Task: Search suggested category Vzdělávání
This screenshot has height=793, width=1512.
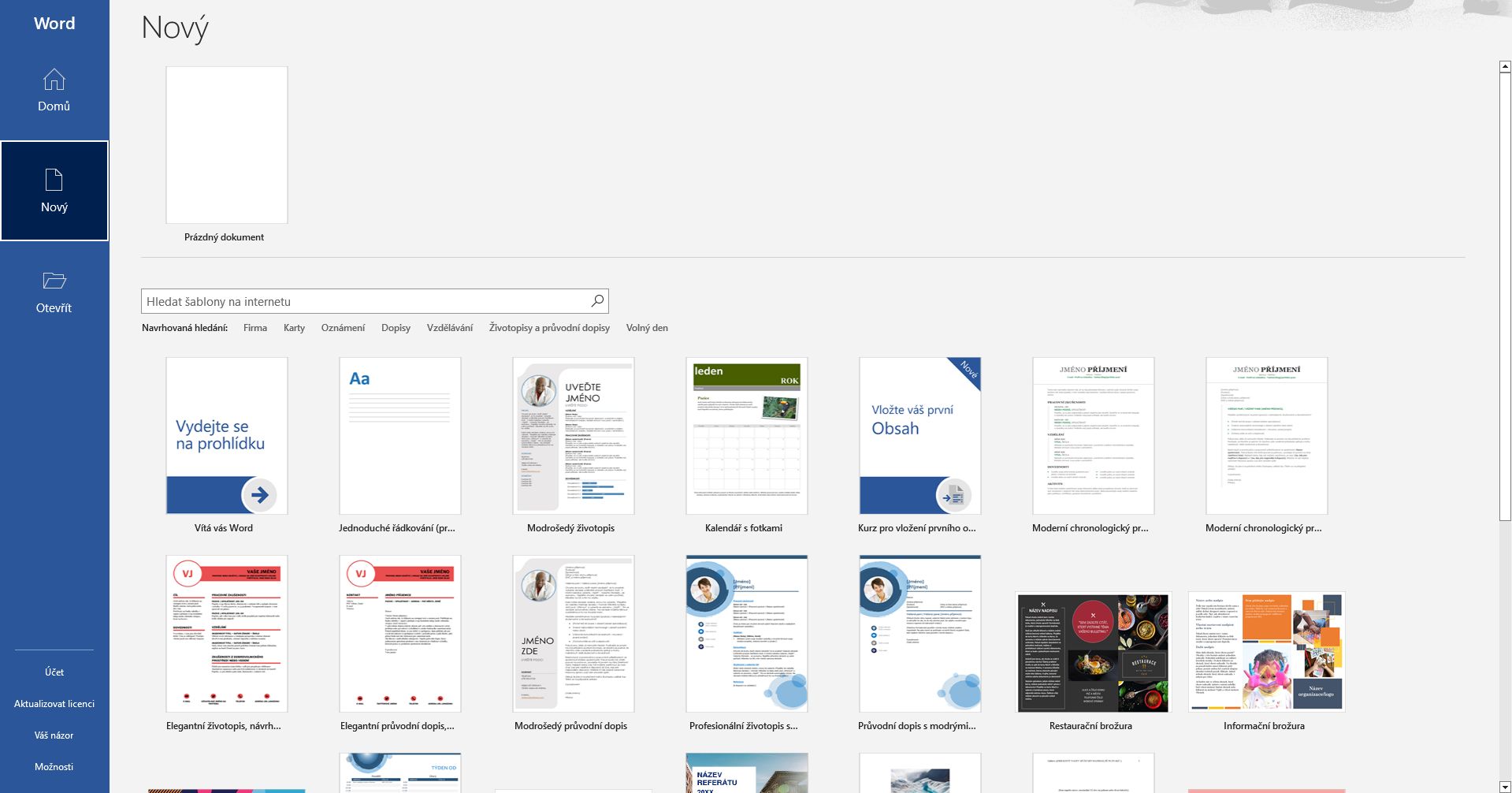Action: [x=450, y=328]
